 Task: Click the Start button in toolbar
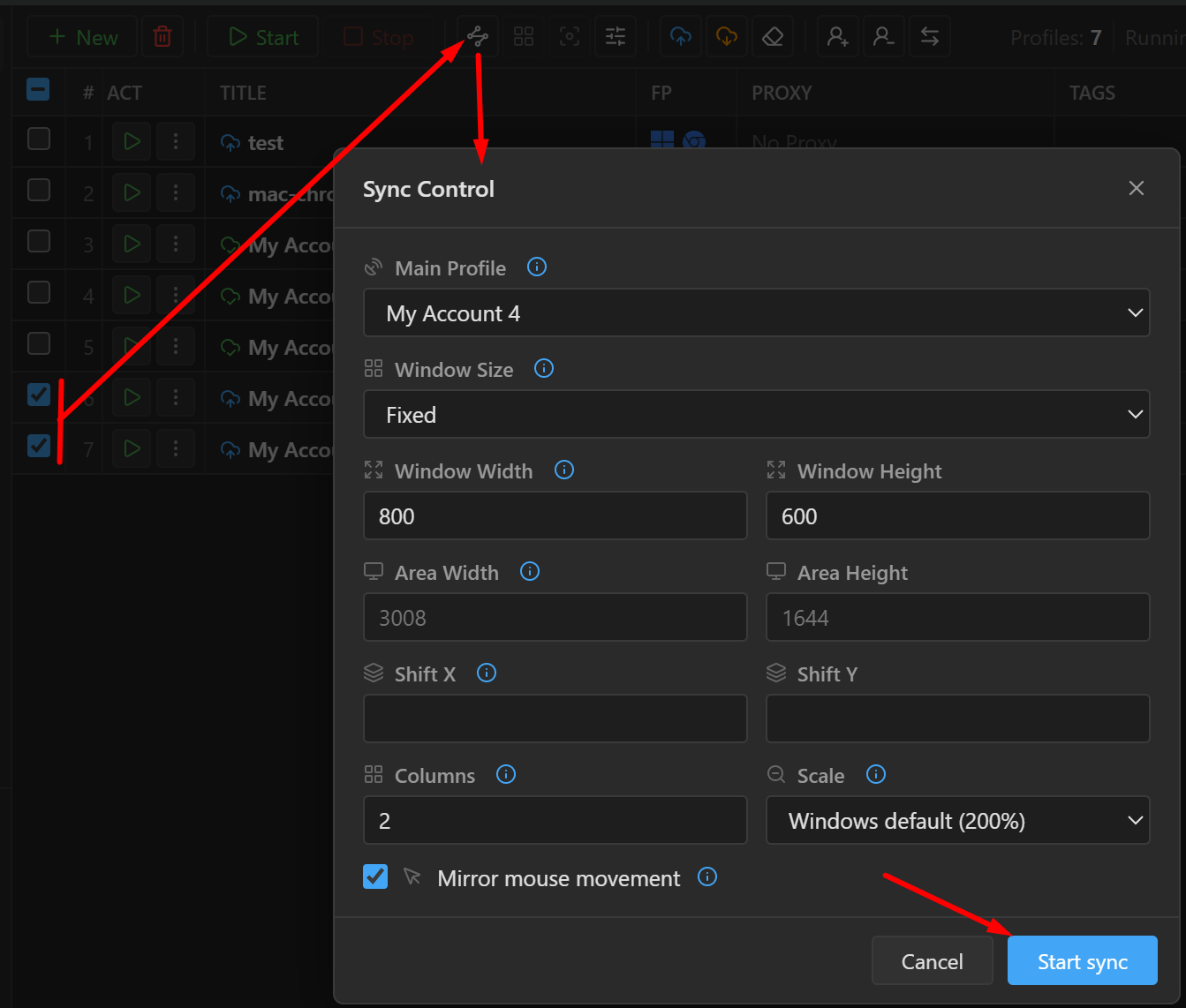(263, 37)
